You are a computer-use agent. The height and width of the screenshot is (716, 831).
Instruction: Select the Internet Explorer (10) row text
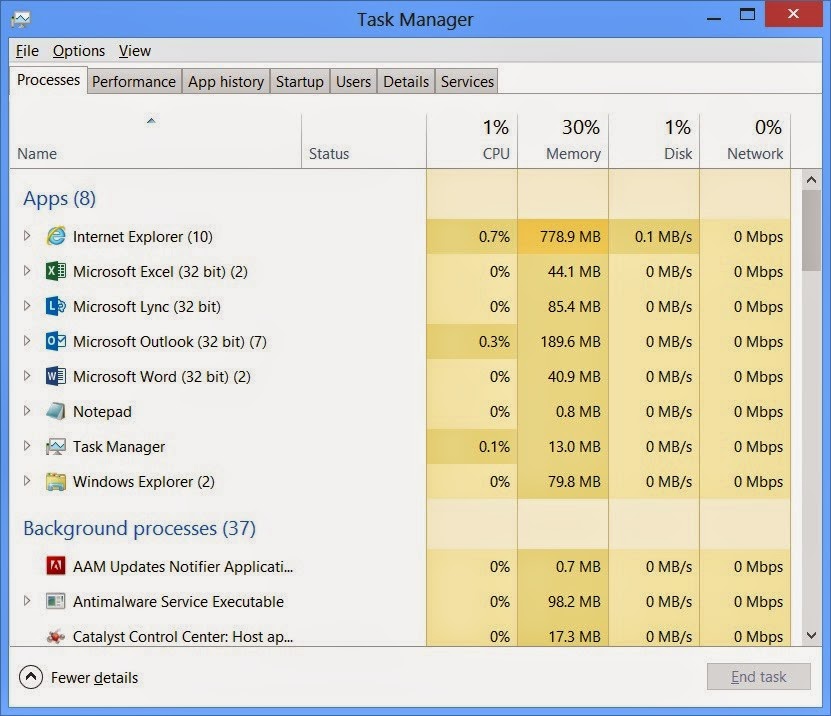143,236
